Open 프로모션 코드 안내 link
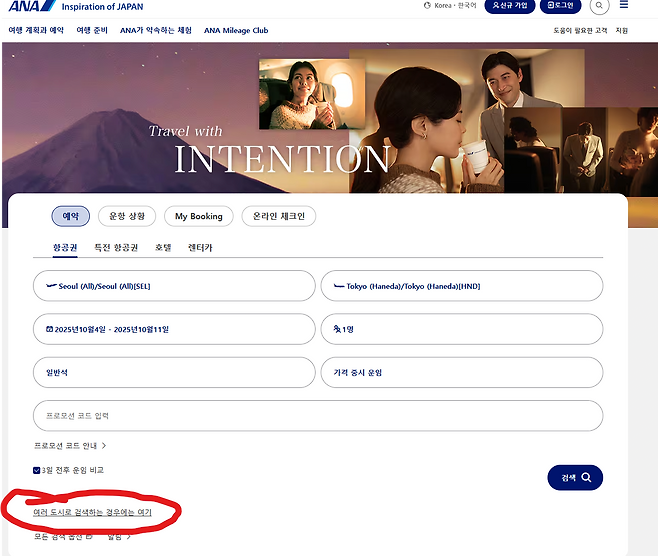 click(70, 446)
